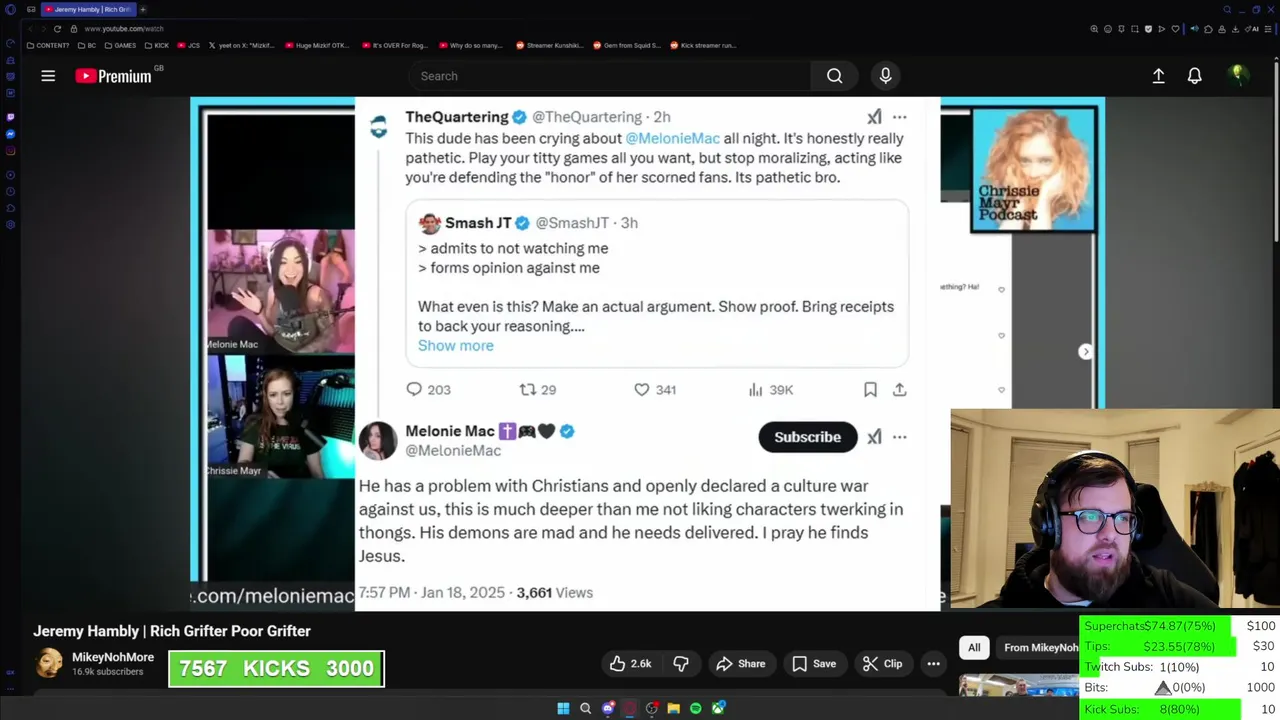The width and height of the screenshot is (1280, 720).
Task: Open Discord from the taskbar
Action: pos(608,708)
